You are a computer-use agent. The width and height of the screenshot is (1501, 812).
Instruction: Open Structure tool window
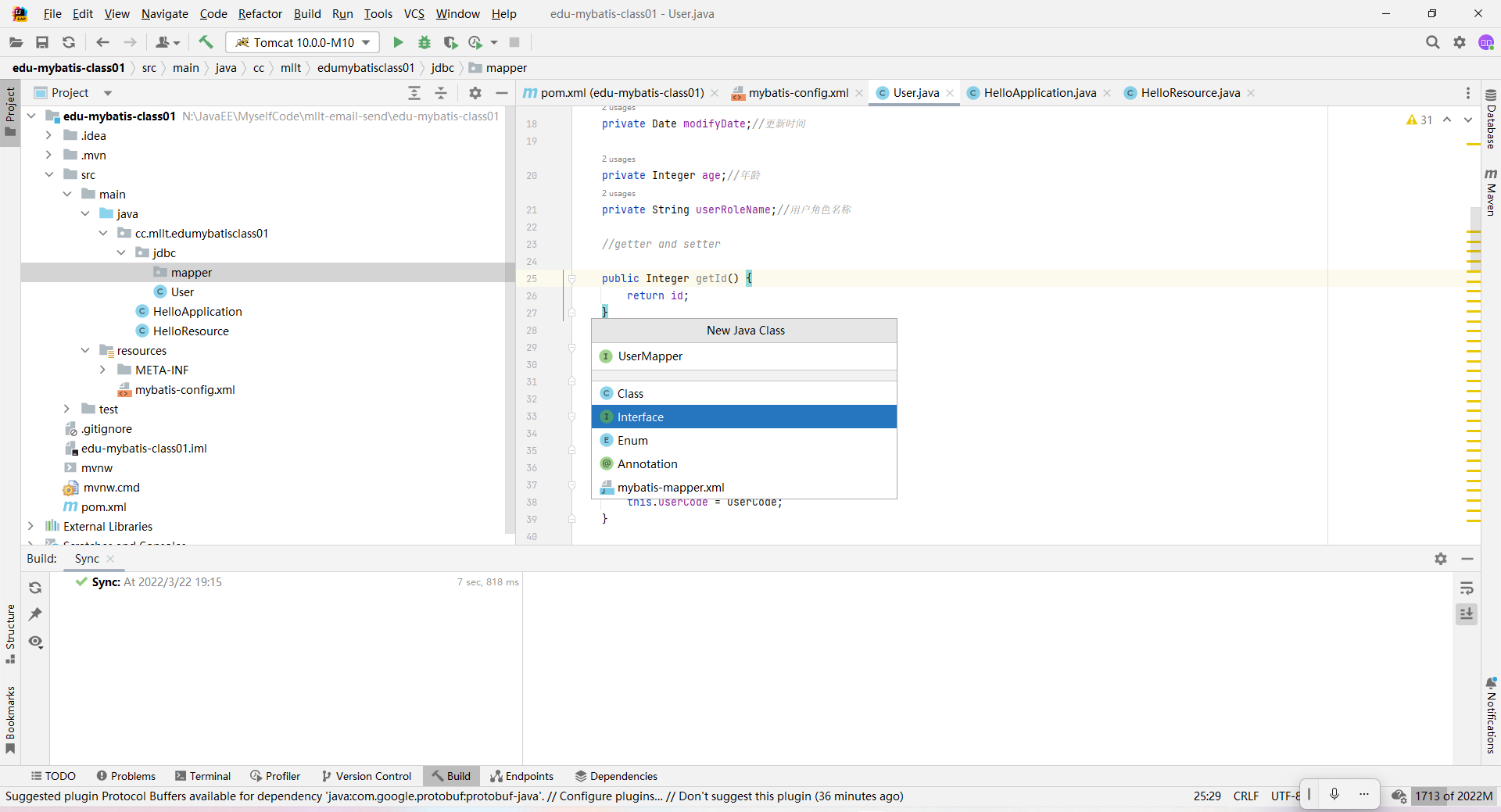pyautogui.click(x=10, y=633)
